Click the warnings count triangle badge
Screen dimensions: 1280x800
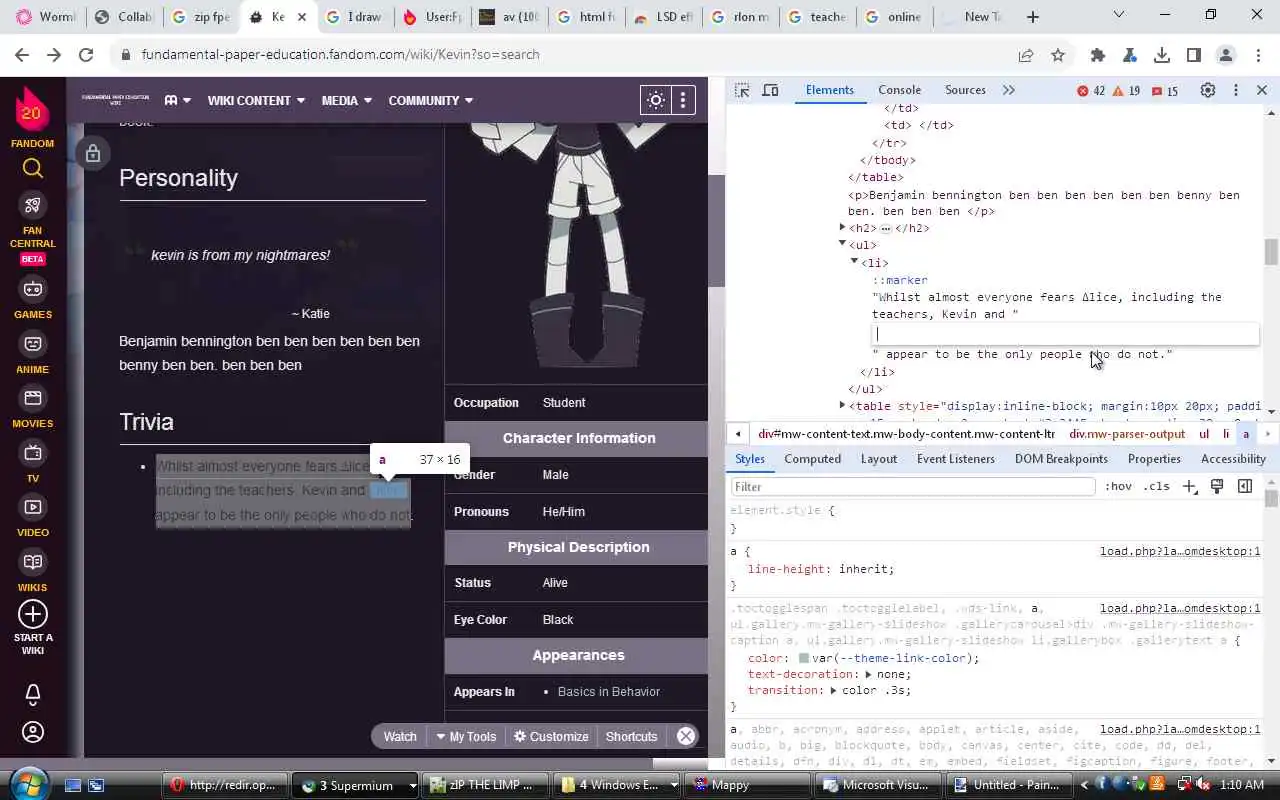(1127, 91)
